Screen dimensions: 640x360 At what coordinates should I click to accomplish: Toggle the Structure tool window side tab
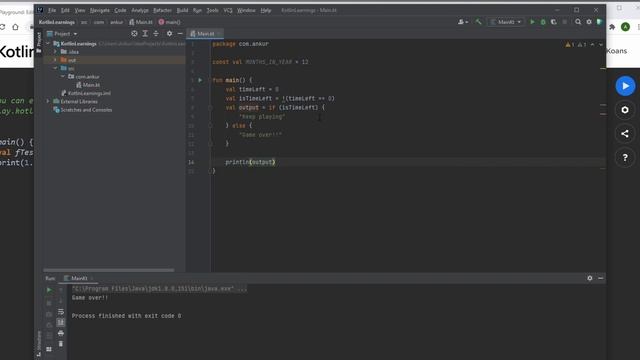(x=39, y=345)
